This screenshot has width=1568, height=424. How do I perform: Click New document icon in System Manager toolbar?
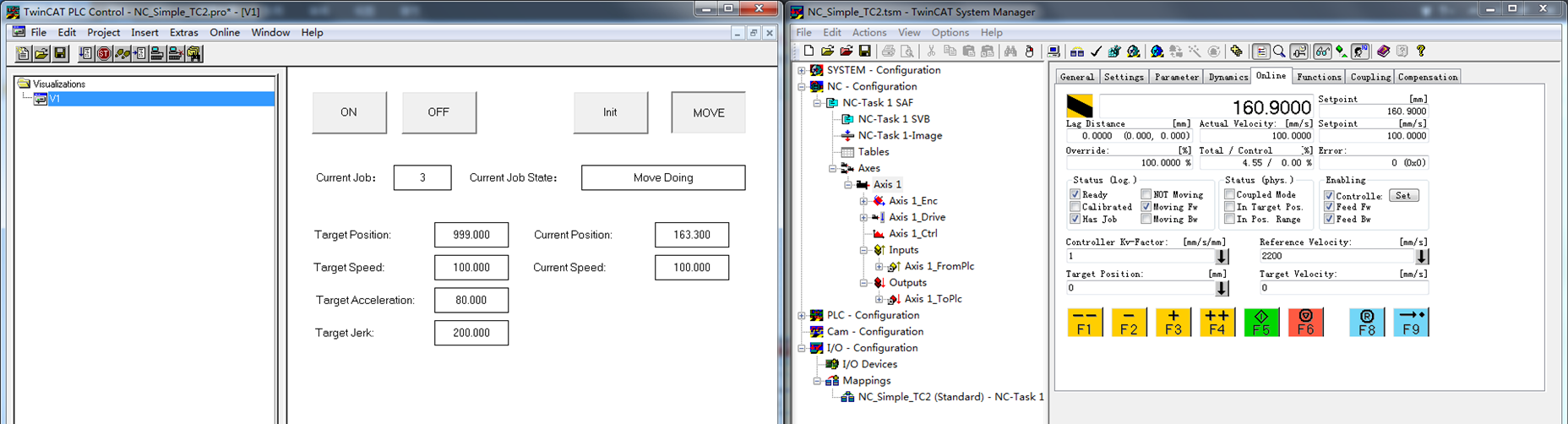808,52
